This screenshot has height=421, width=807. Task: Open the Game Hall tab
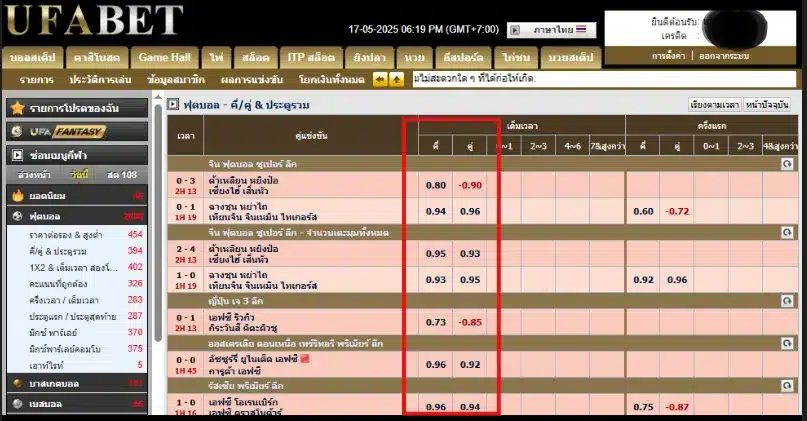(165, 58)
